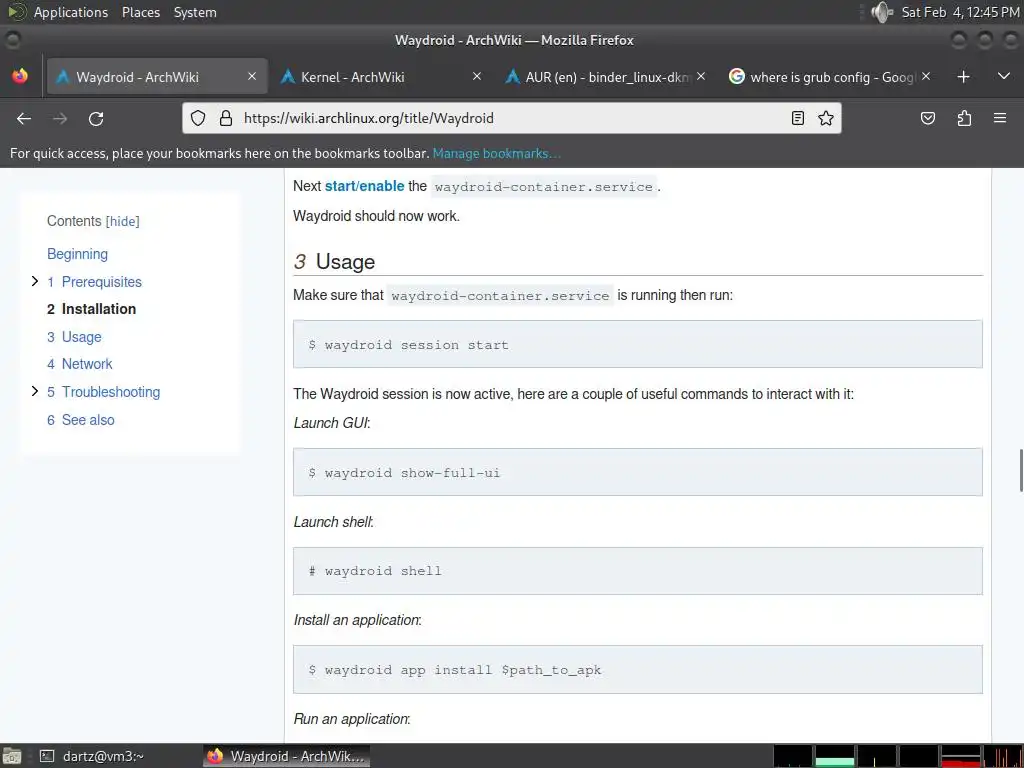Open the Places menu in top panel

click(141, 12)
